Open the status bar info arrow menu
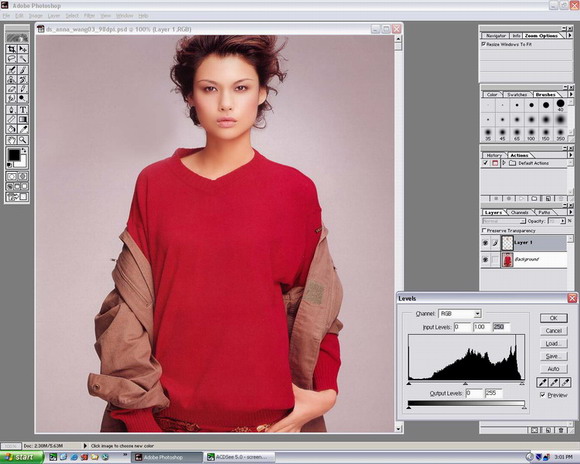This screenshot has width=580, height=464. (85, 446)
